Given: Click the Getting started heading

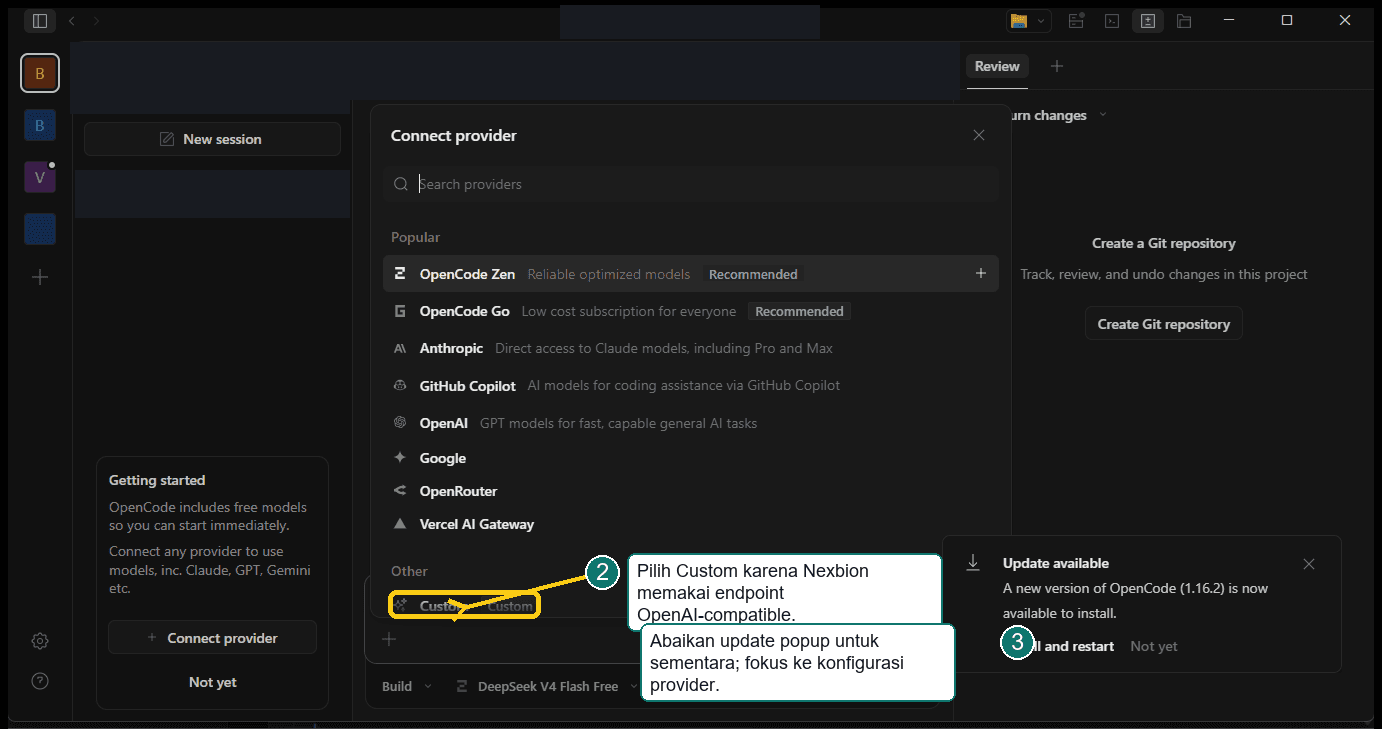Looking at the screenshot, I should pyautogui.click(x=157, y=480).
